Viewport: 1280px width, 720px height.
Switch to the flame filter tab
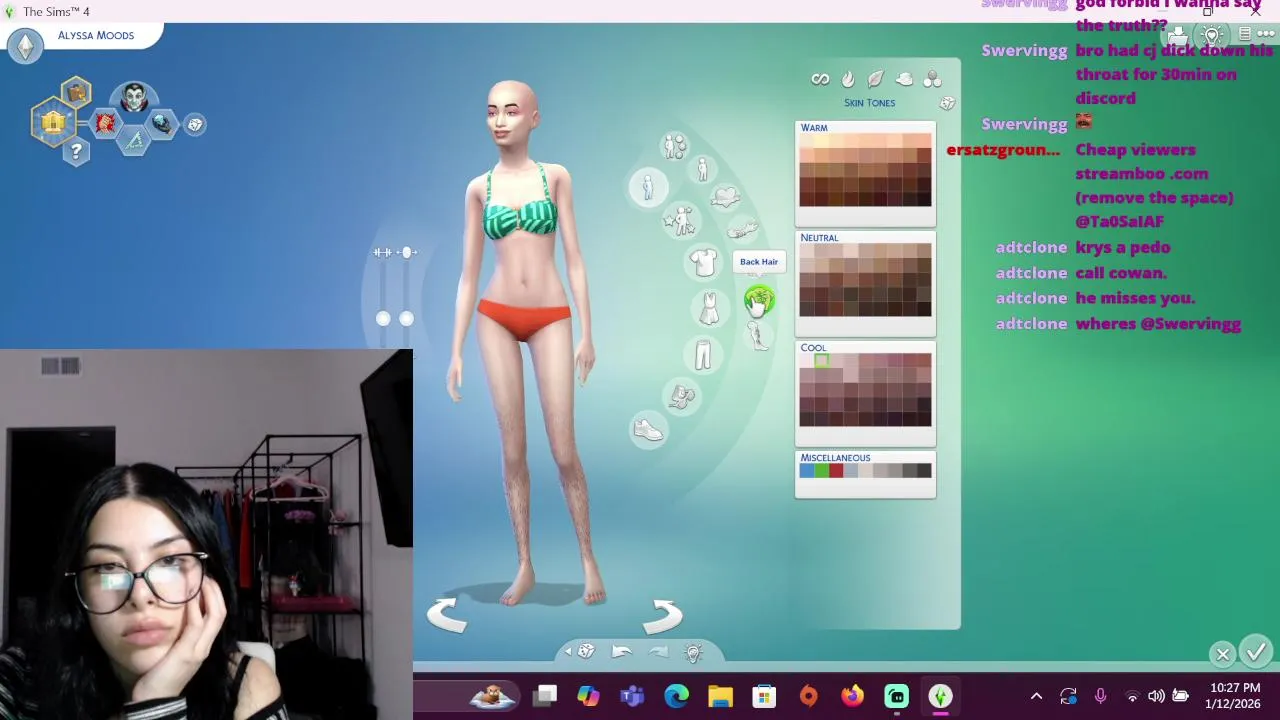[x=848, y=79]
